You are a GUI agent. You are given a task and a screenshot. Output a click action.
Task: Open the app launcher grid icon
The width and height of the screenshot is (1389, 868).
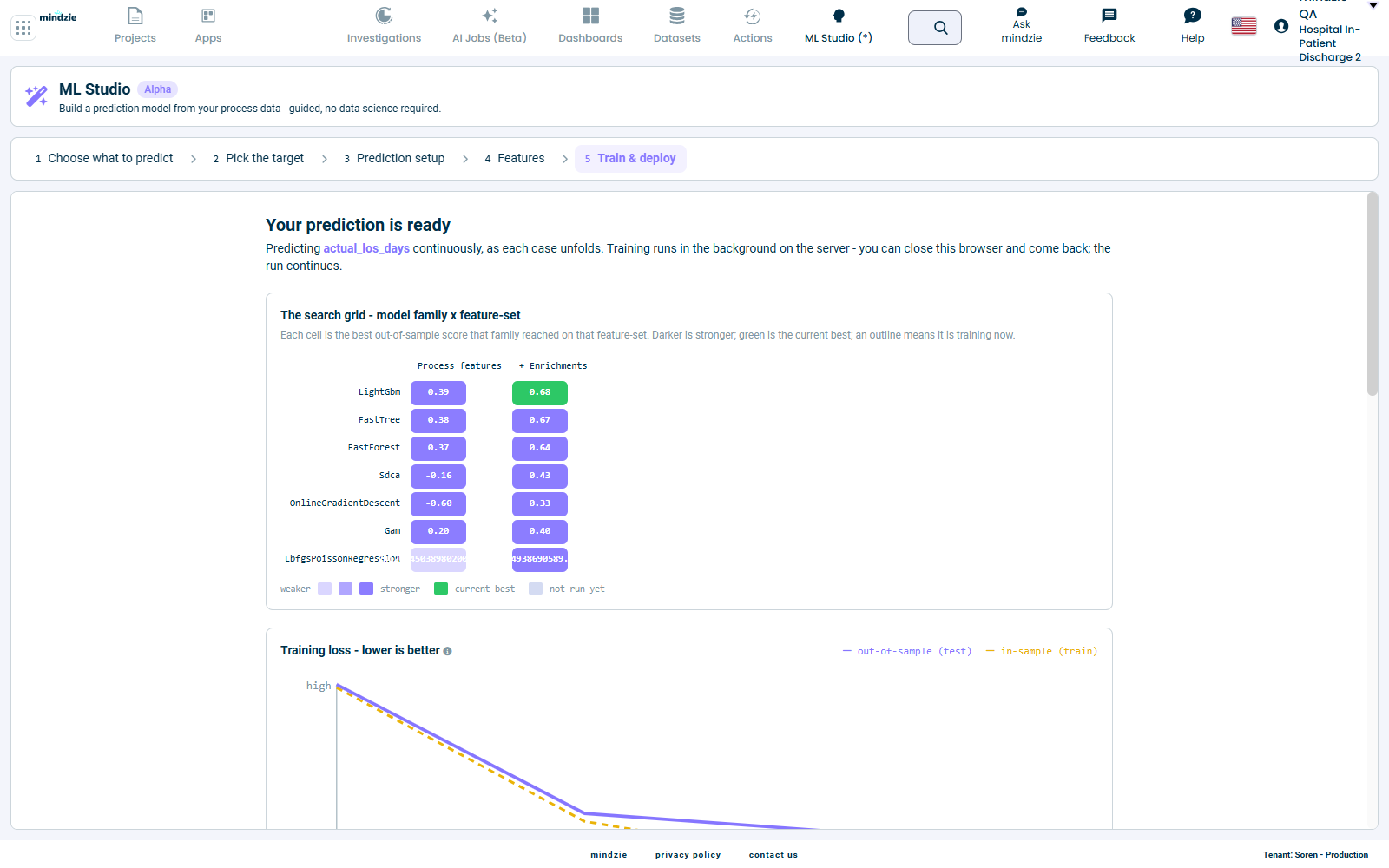23,28
